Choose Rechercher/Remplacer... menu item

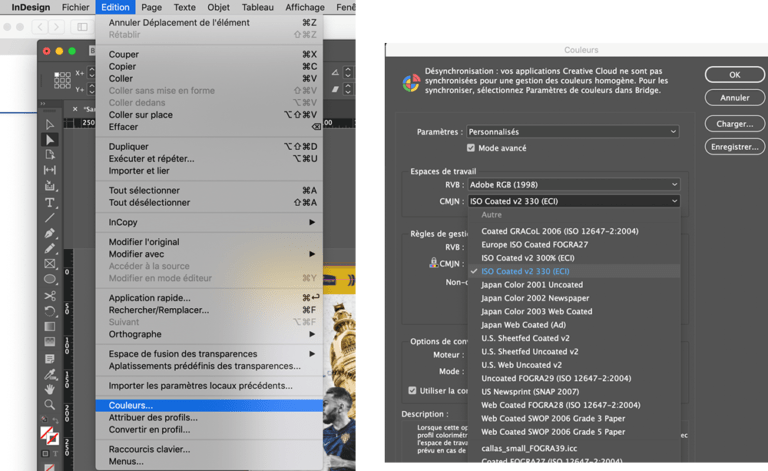pyautogui.click(x=209, y=310)
